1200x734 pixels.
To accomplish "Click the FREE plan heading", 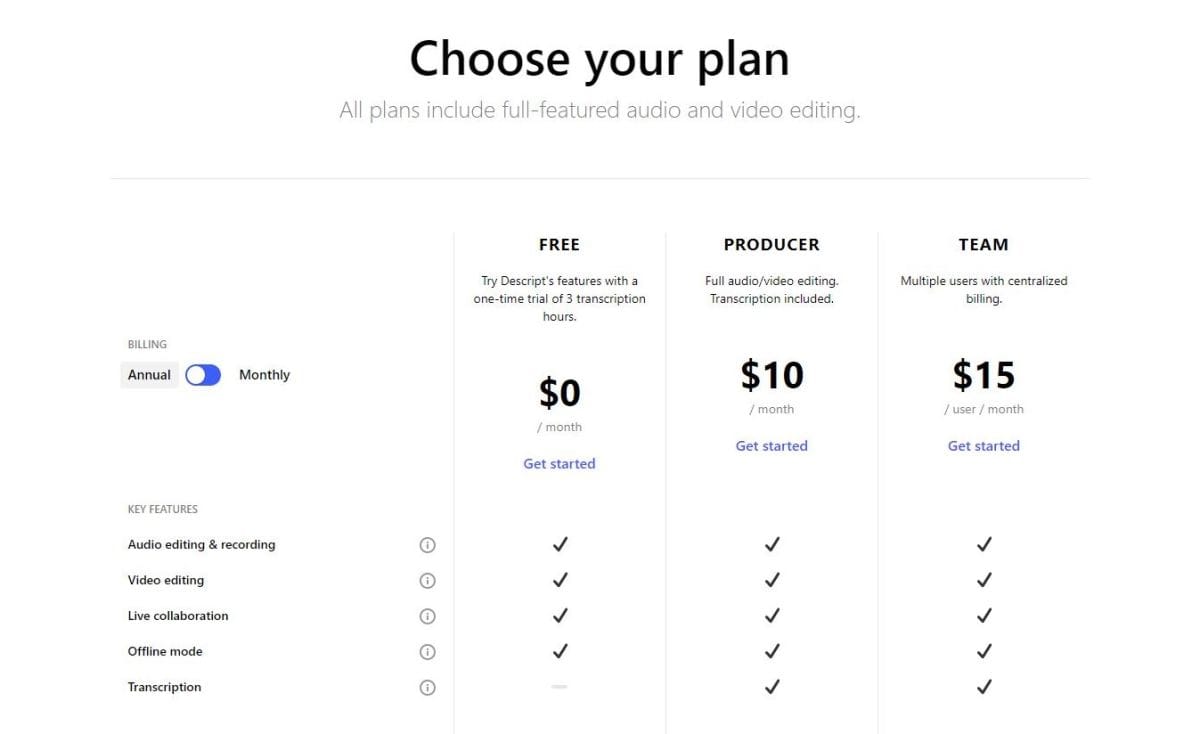I will pyautogui.click(x=559, y=244).
